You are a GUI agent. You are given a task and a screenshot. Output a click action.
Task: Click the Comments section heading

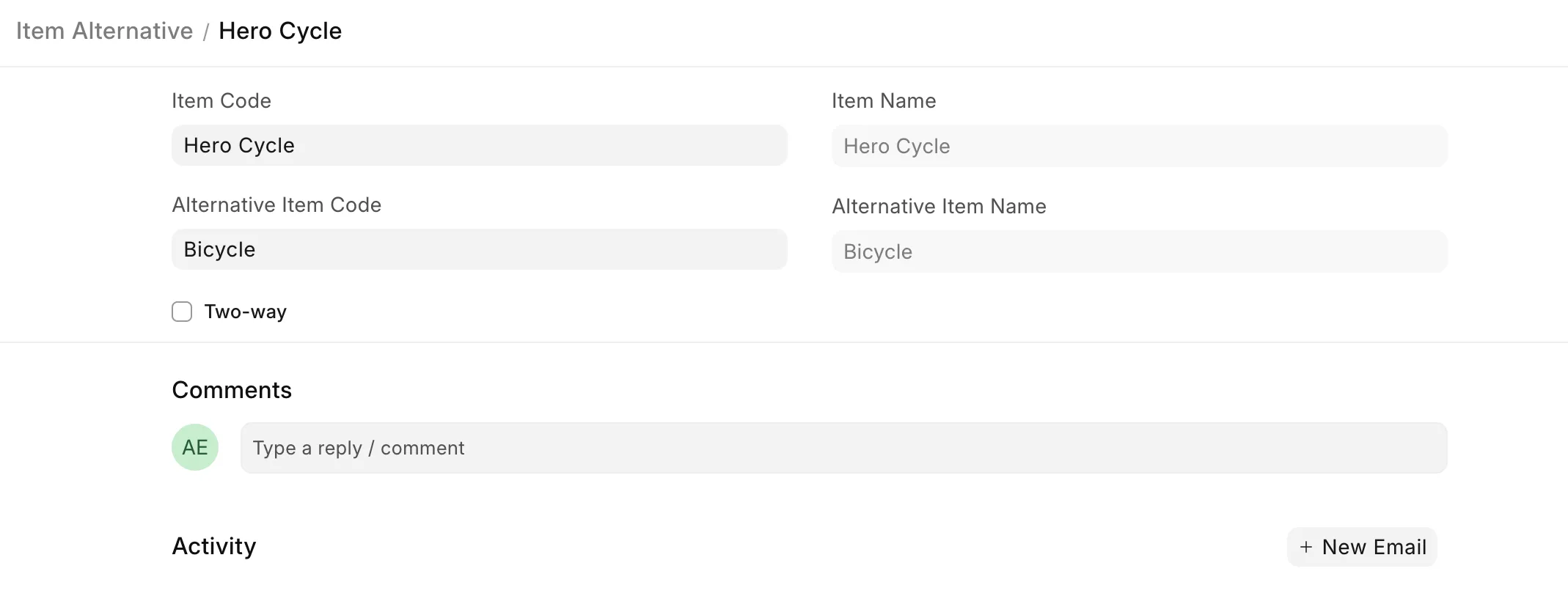pos(232,390)
